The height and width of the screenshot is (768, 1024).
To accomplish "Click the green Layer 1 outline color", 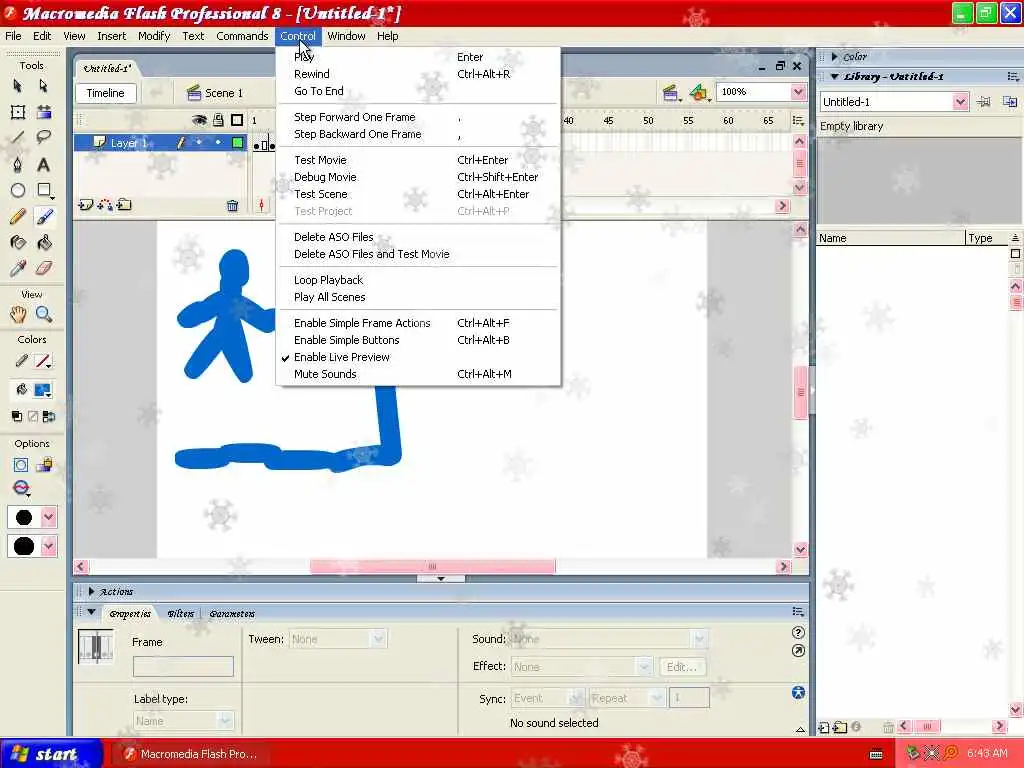I will click(x=238, y=142).
